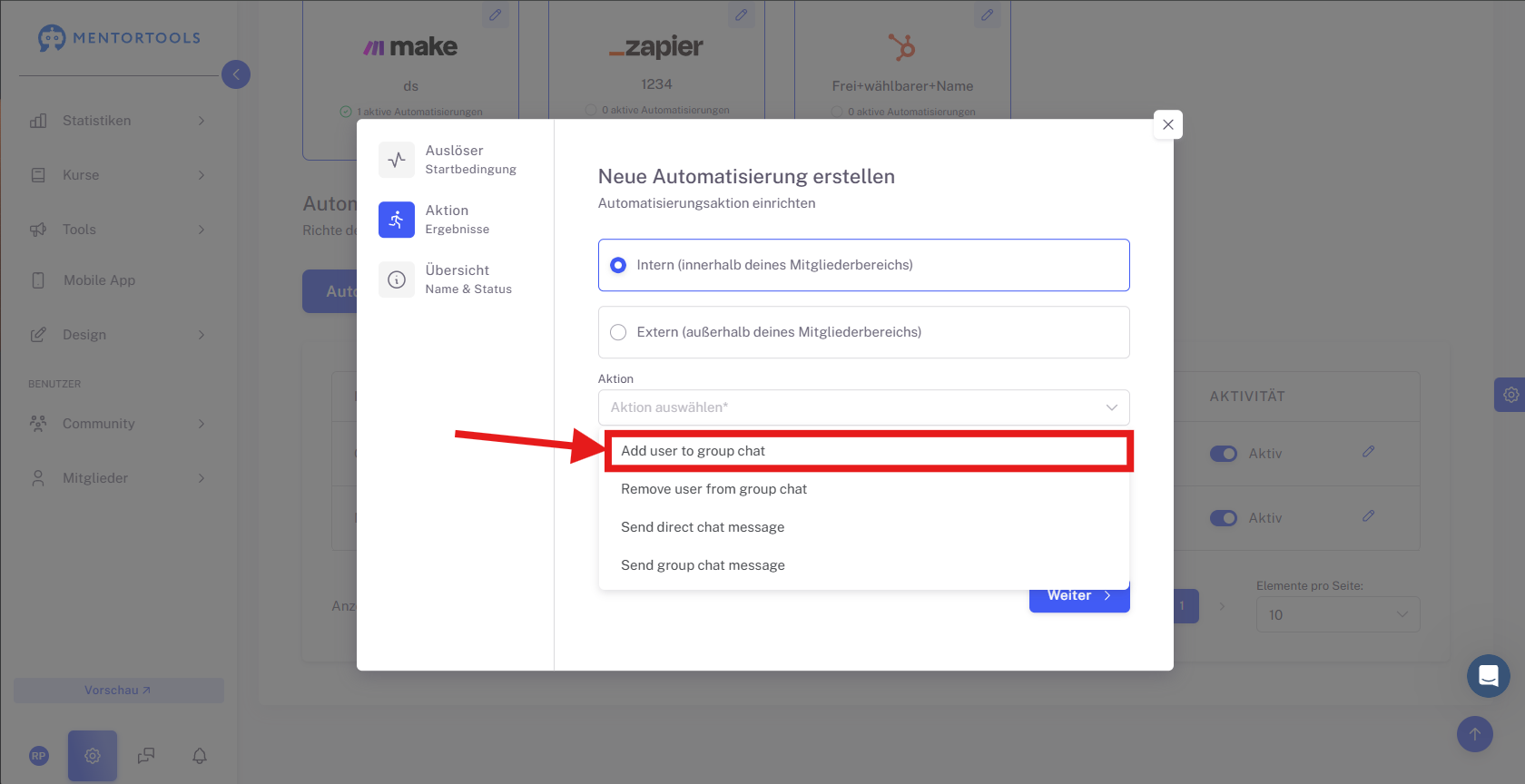Open the chat messages icon in bottom bar
This screenshot has height=784, width=1525.
146,756
